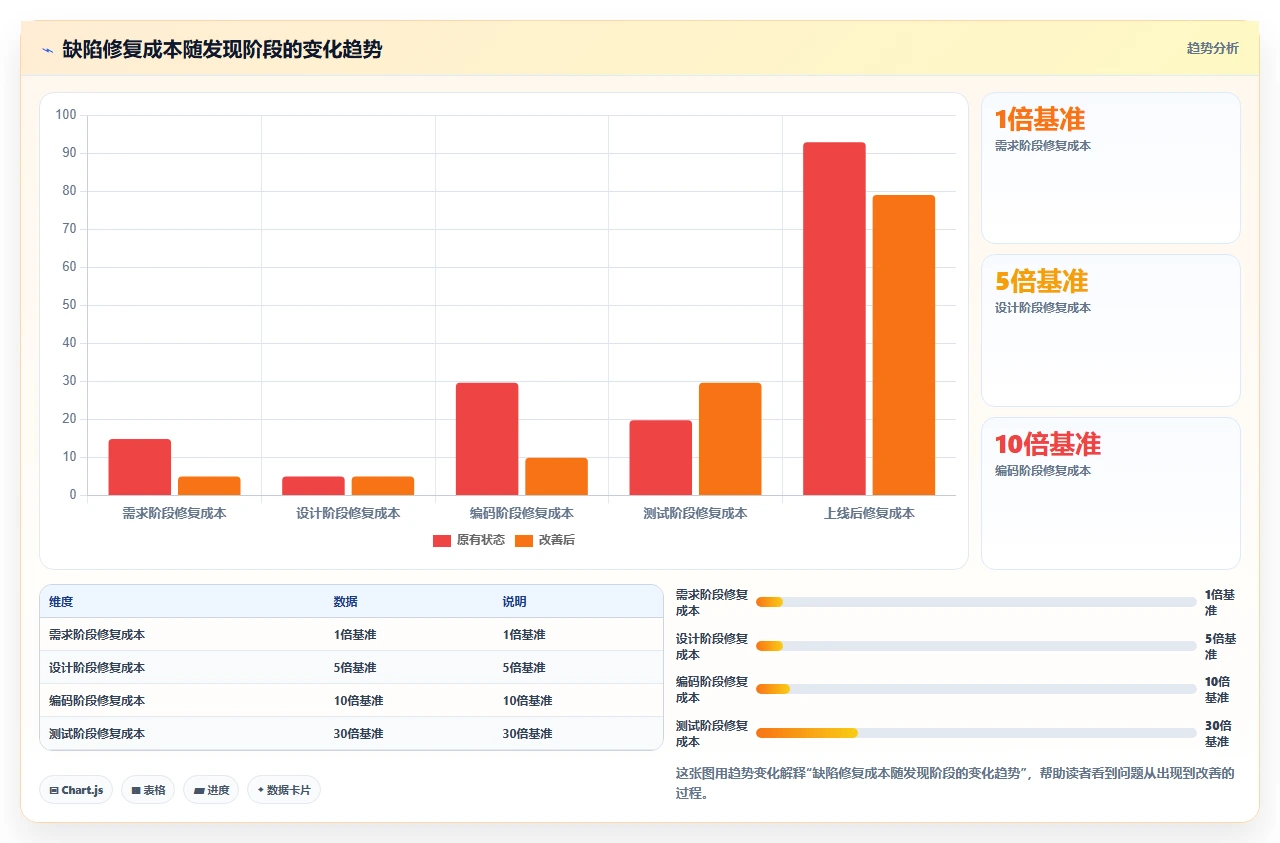Click the 说明 column header
The height and width of the screenshot is (843, 1280).
pos(515,602)
